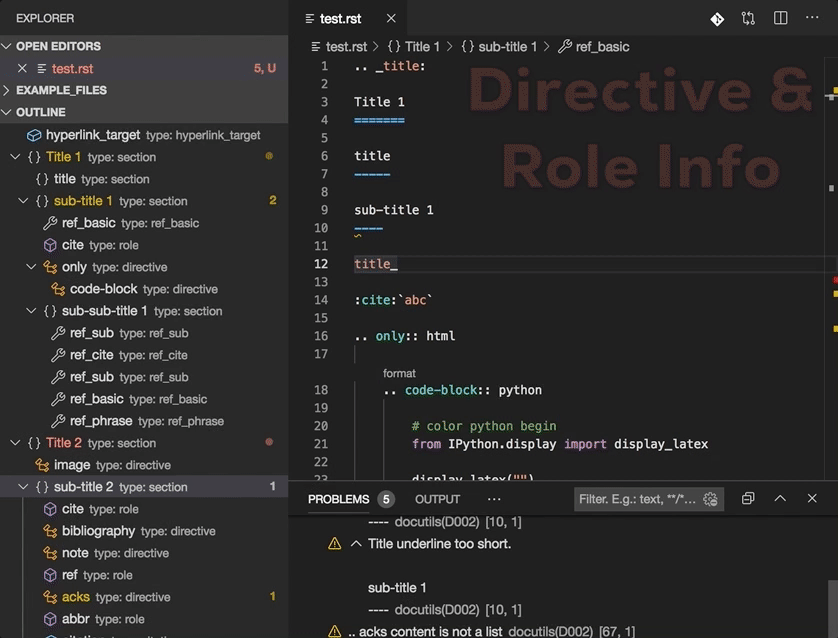Click the directive icon beside note
This screenshot has width=838, height=638.
point(50,553)
